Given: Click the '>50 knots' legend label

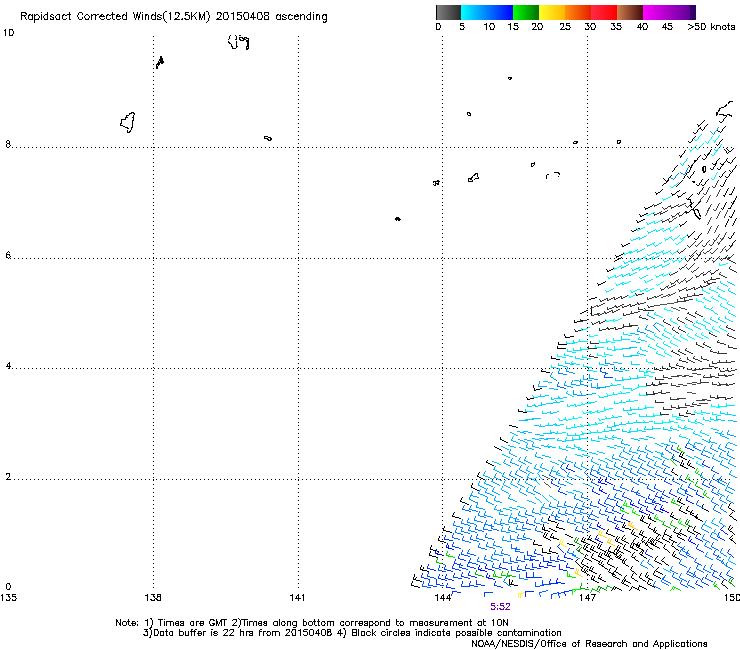Looking at the screenshot, I should (x=711, y=27).
